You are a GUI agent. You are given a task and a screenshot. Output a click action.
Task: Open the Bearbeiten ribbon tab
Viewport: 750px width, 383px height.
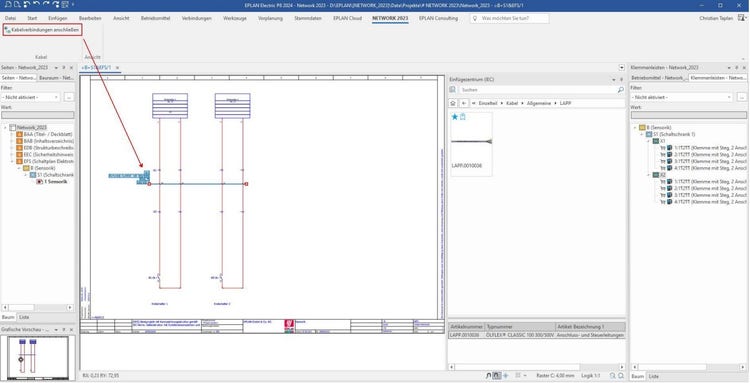tap(90, 18)
